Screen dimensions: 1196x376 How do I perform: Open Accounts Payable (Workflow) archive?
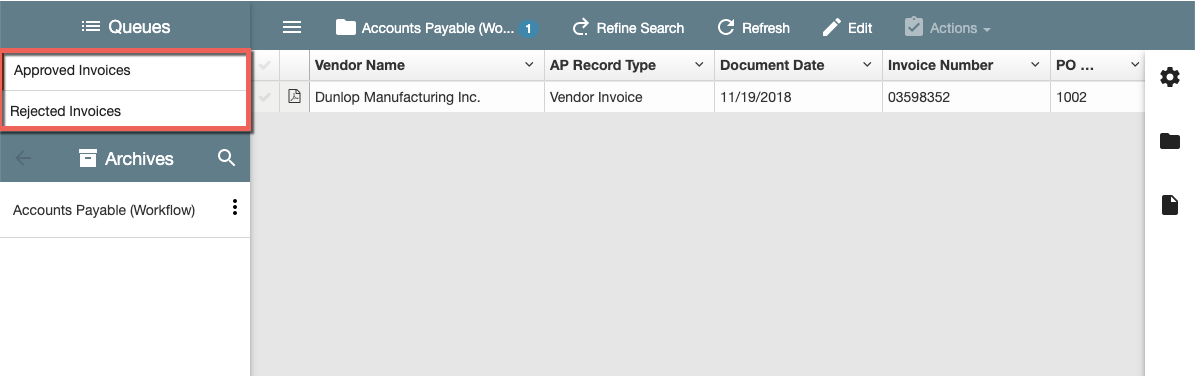click(104, 210)
